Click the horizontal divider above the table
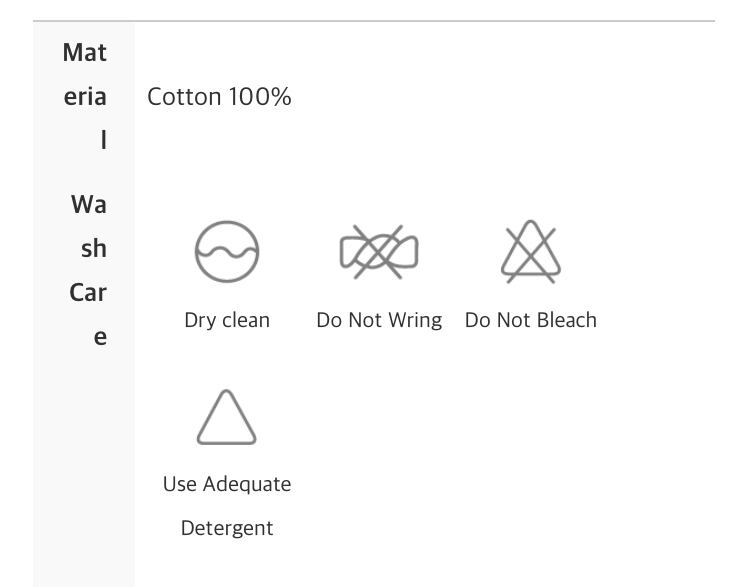Viewport: 750px width, 587px height. pyautogui.click(x=374, y=20)
